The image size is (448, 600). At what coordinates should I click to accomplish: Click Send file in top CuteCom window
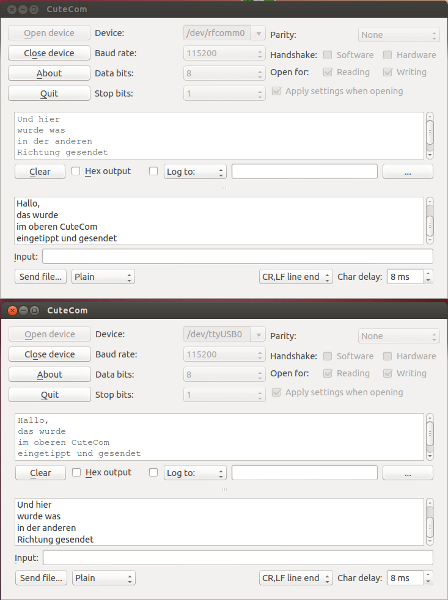pos(40,277)
